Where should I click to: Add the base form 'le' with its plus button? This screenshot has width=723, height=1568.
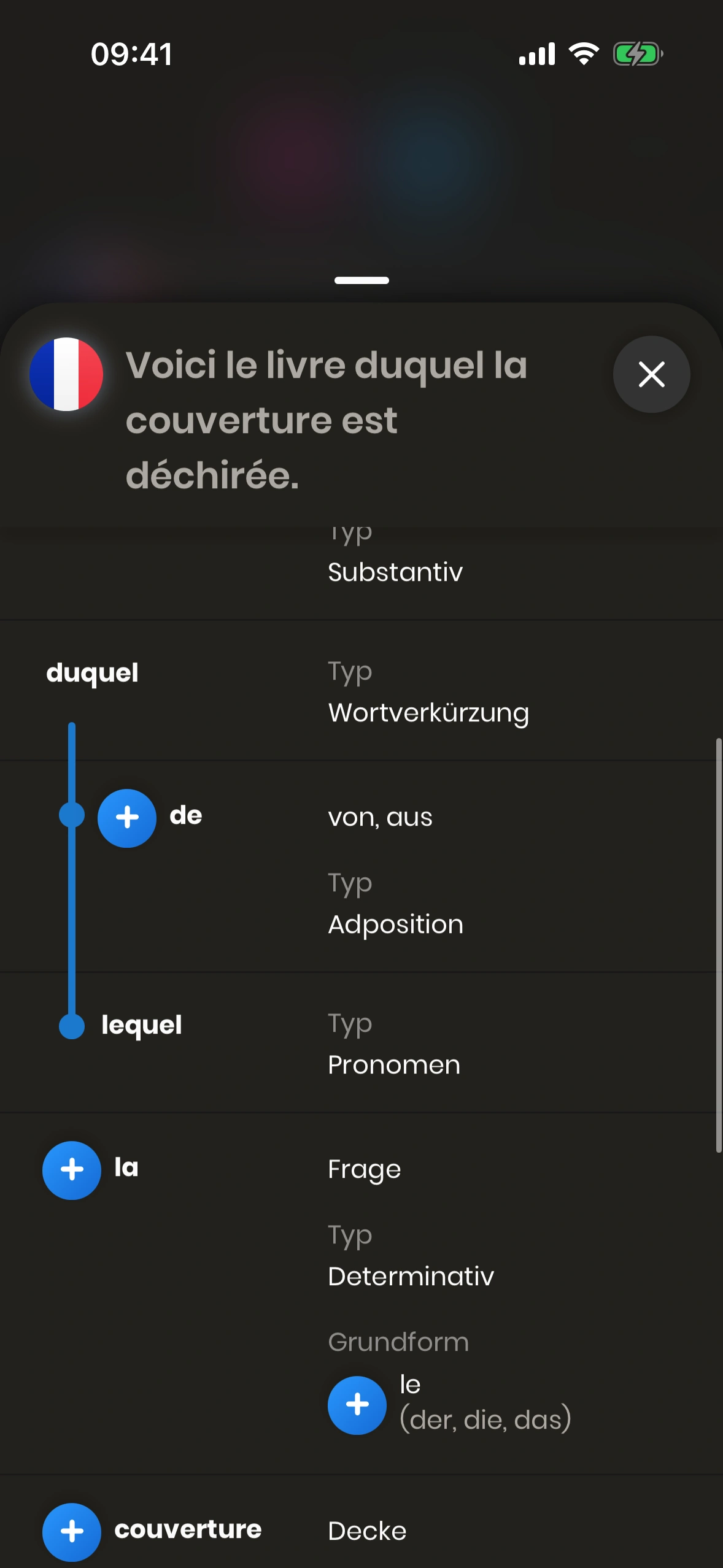357,1405
